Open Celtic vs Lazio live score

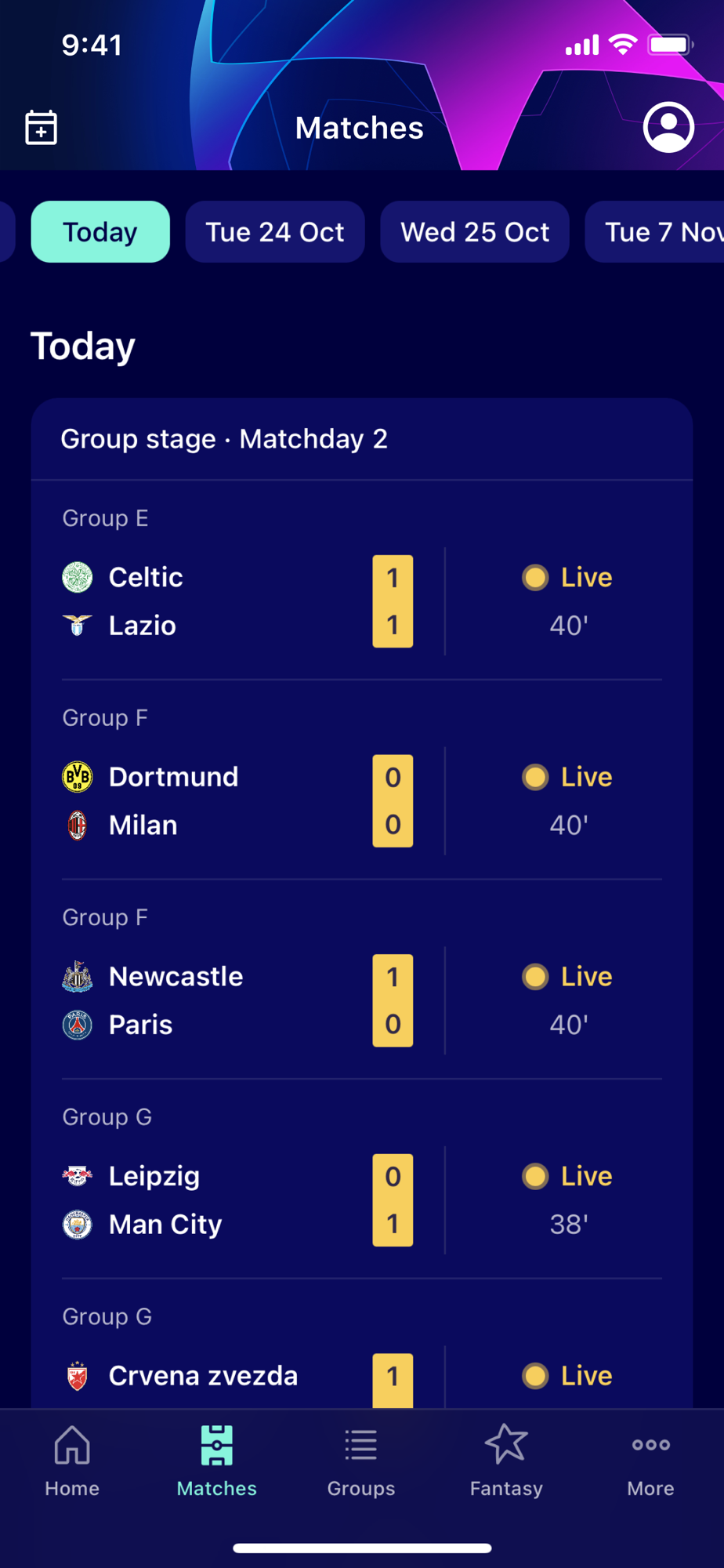393,601
